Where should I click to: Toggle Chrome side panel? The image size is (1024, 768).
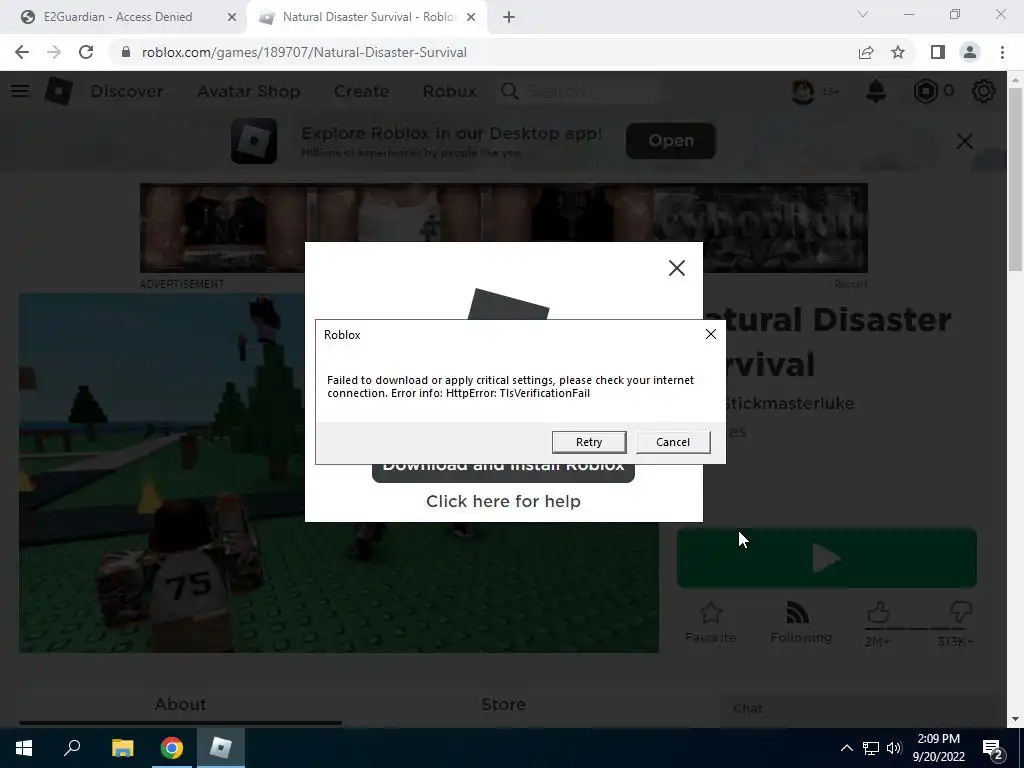tap(938, 52)
